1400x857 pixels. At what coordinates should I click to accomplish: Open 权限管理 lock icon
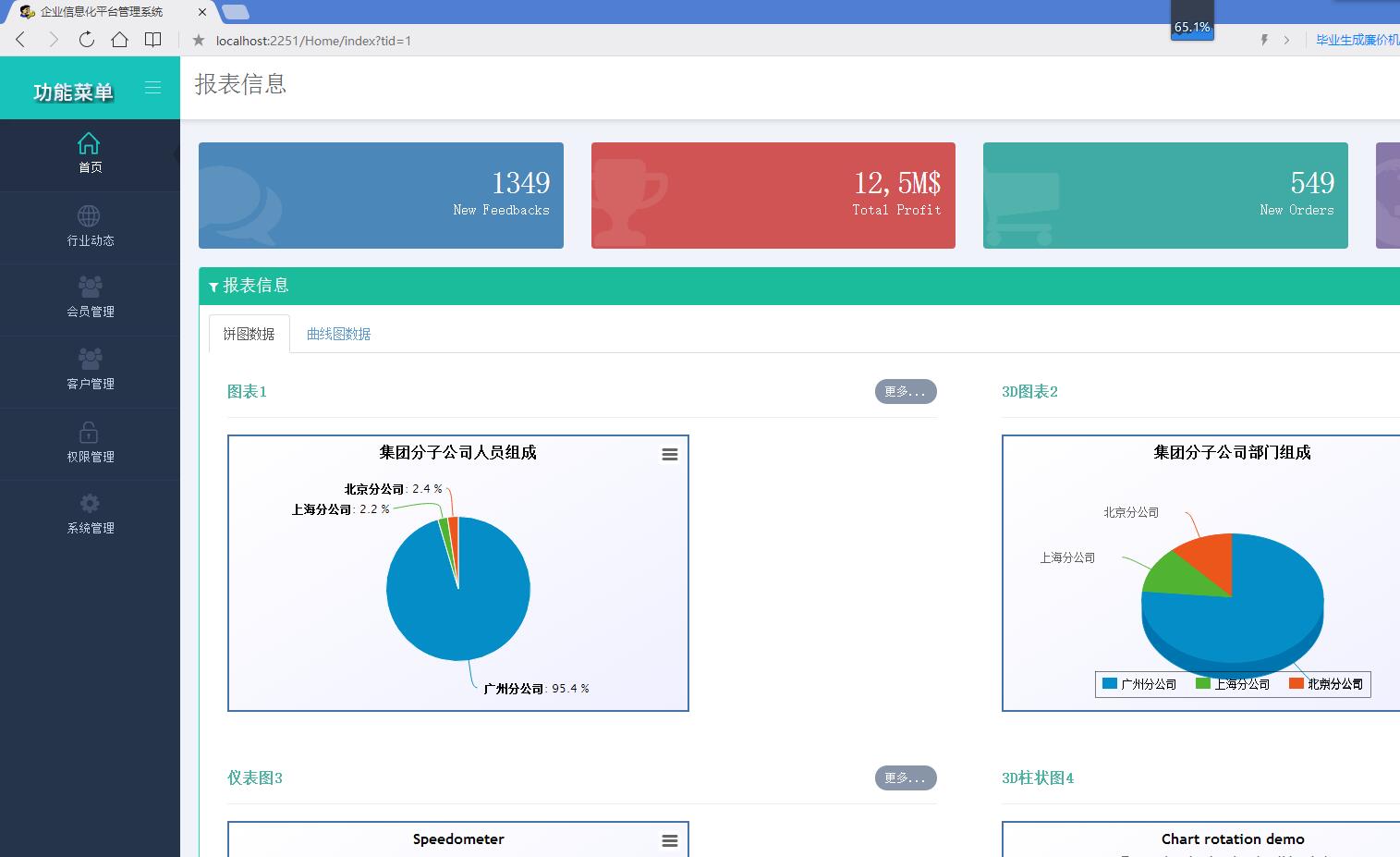tap(89, 432)
